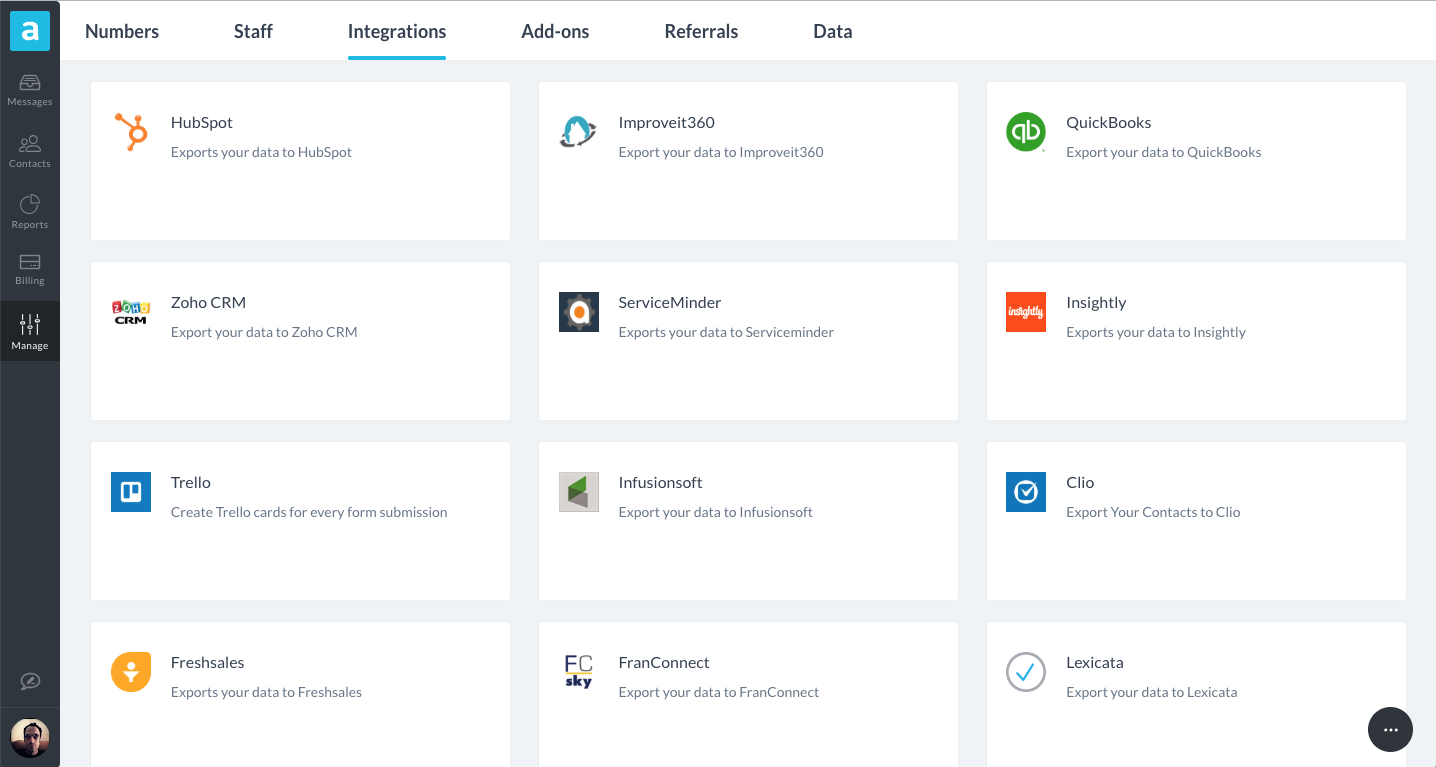Click the Freshsales logo icon
Viewport: 1436px width, 767px height.
coord(131,672)
